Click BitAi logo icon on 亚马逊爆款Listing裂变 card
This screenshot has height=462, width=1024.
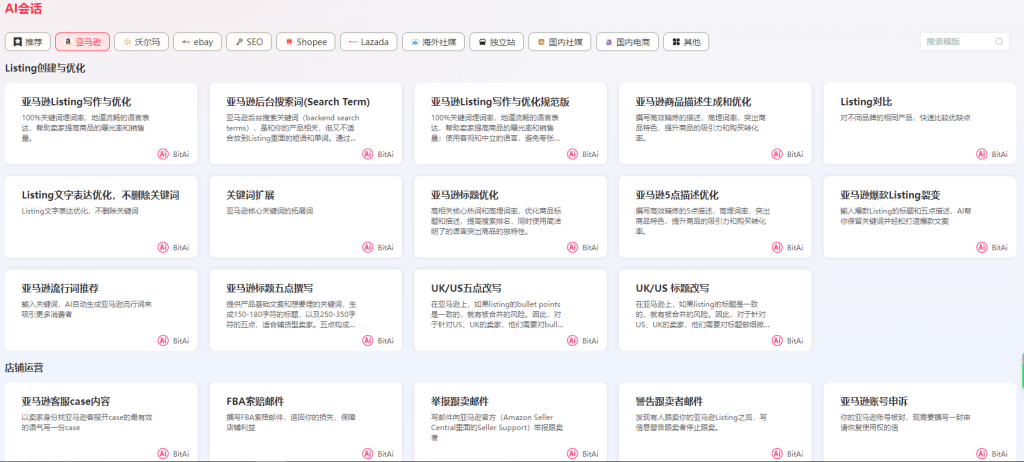980,247
